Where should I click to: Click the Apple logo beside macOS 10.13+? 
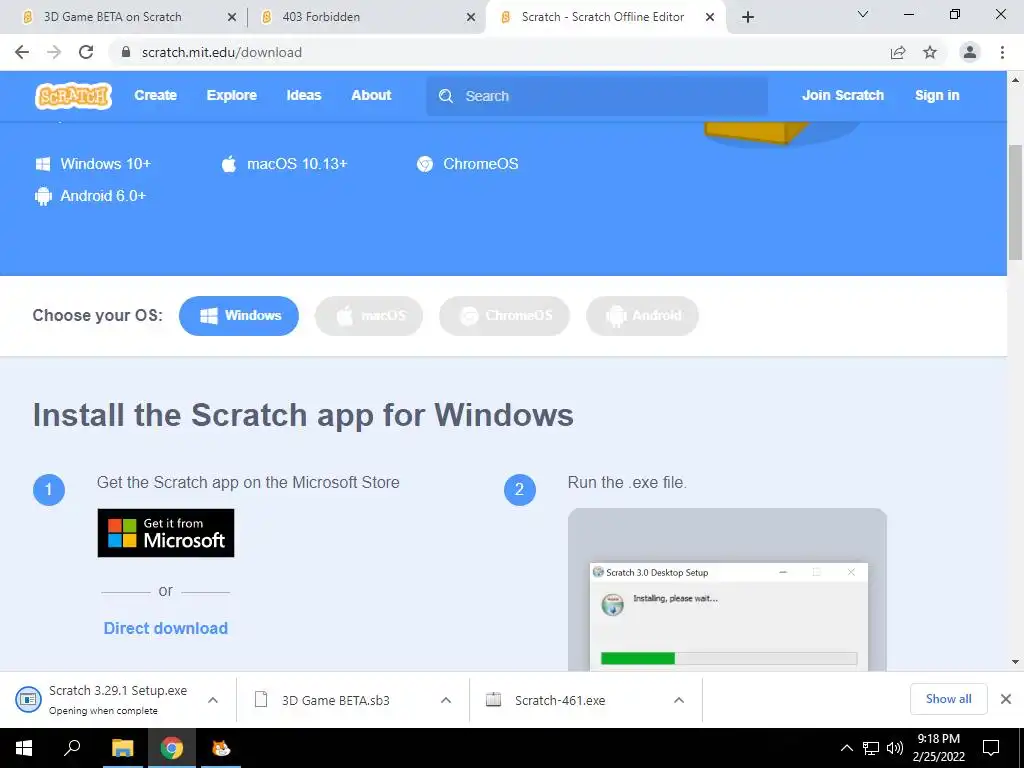click(229, 163)
